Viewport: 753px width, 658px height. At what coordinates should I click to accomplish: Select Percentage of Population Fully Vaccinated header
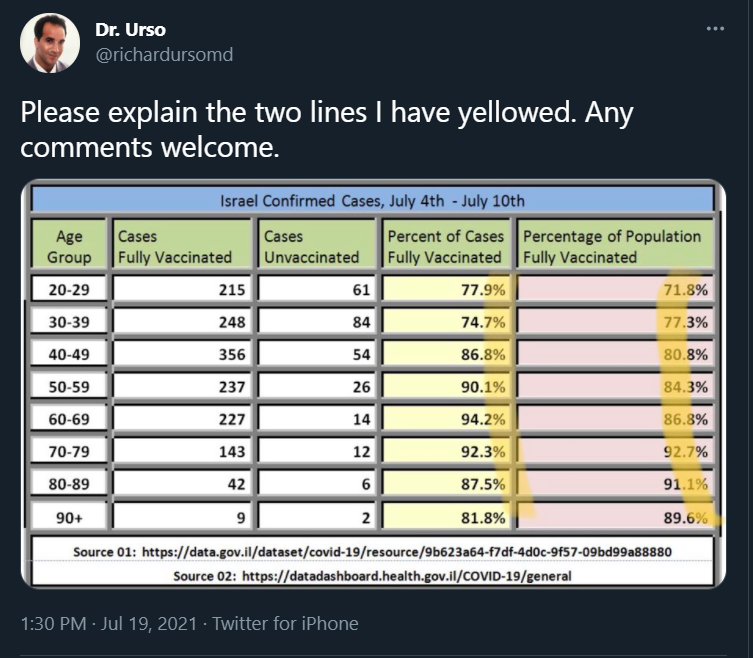click(616, 246)
